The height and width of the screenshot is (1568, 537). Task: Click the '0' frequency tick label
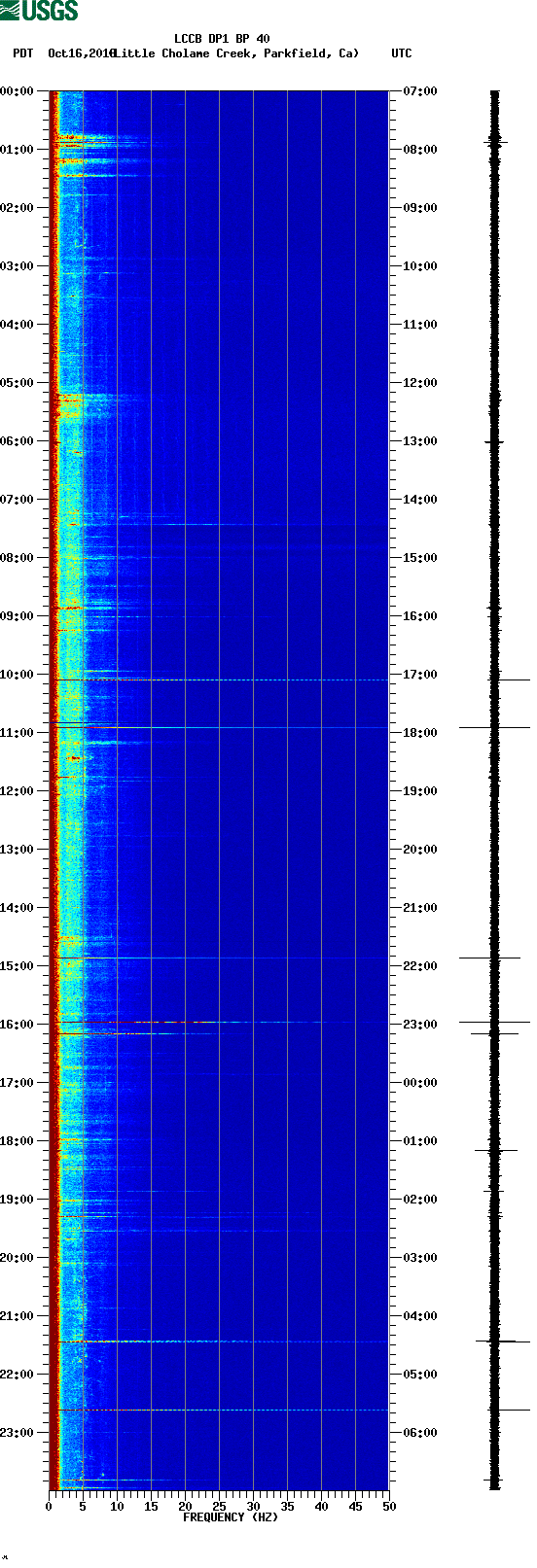(x=49, y=1507)
